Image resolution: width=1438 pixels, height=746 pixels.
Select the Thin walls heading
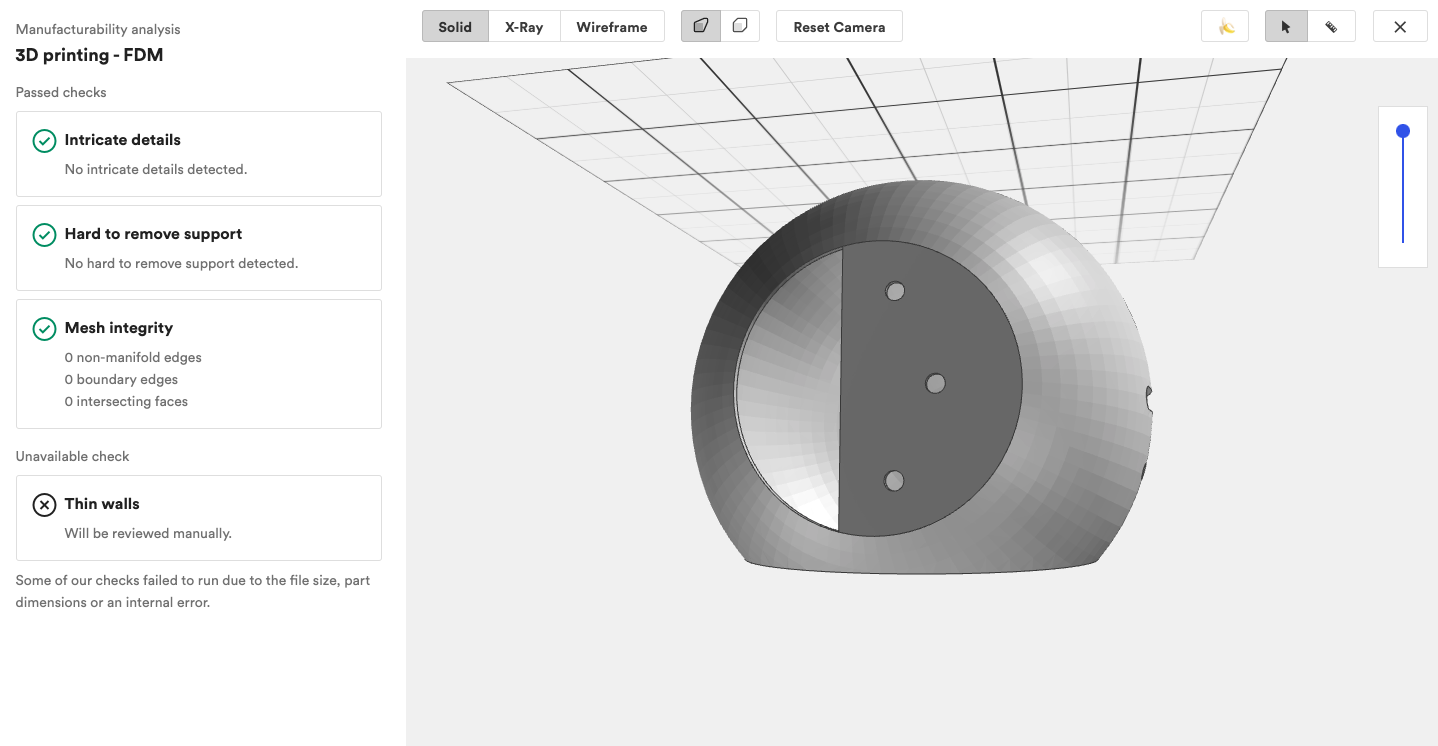click(102, 504)
